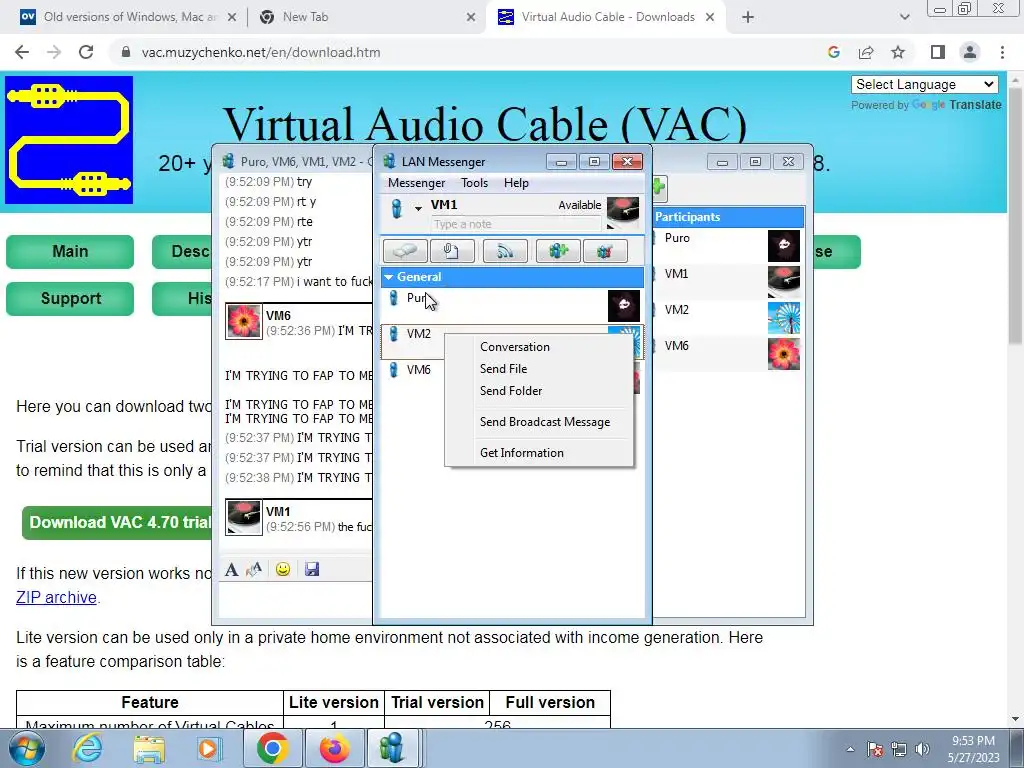Click VM6's flower avatar in the Participants list

(x=784, y=354)
